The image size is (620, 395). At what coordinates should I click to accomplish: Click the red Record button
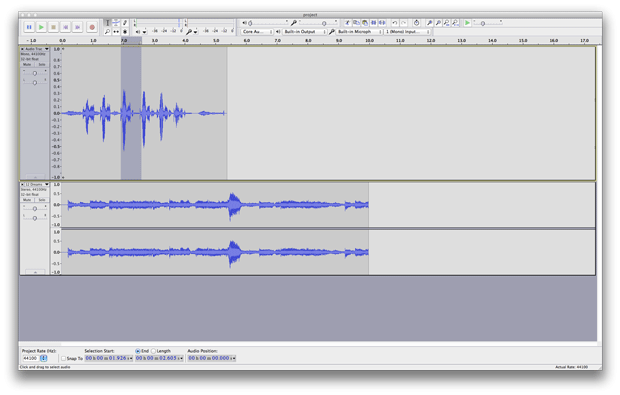coord(92,27)
